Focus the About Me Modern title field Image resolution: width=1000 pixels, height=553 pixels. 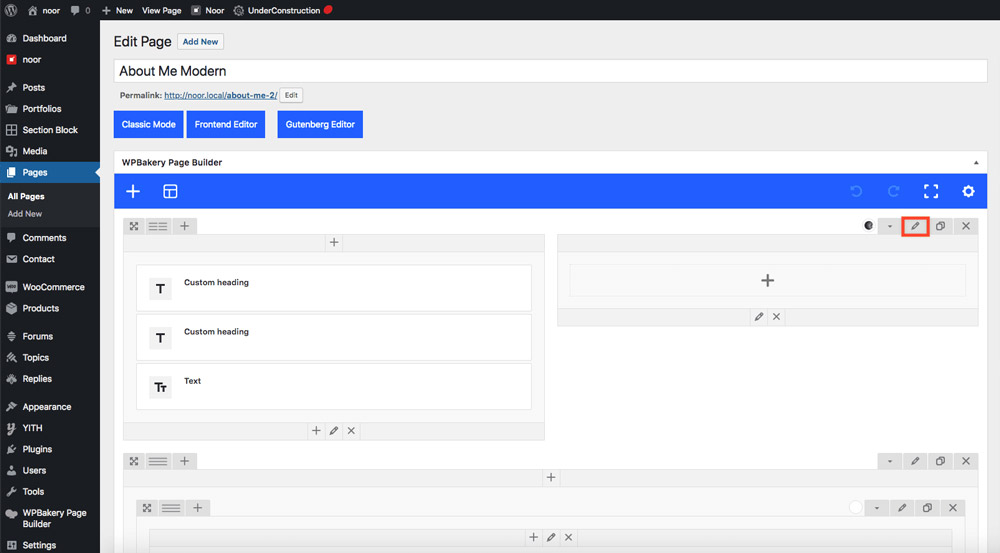pyautogui.click(x=550, y=71)
